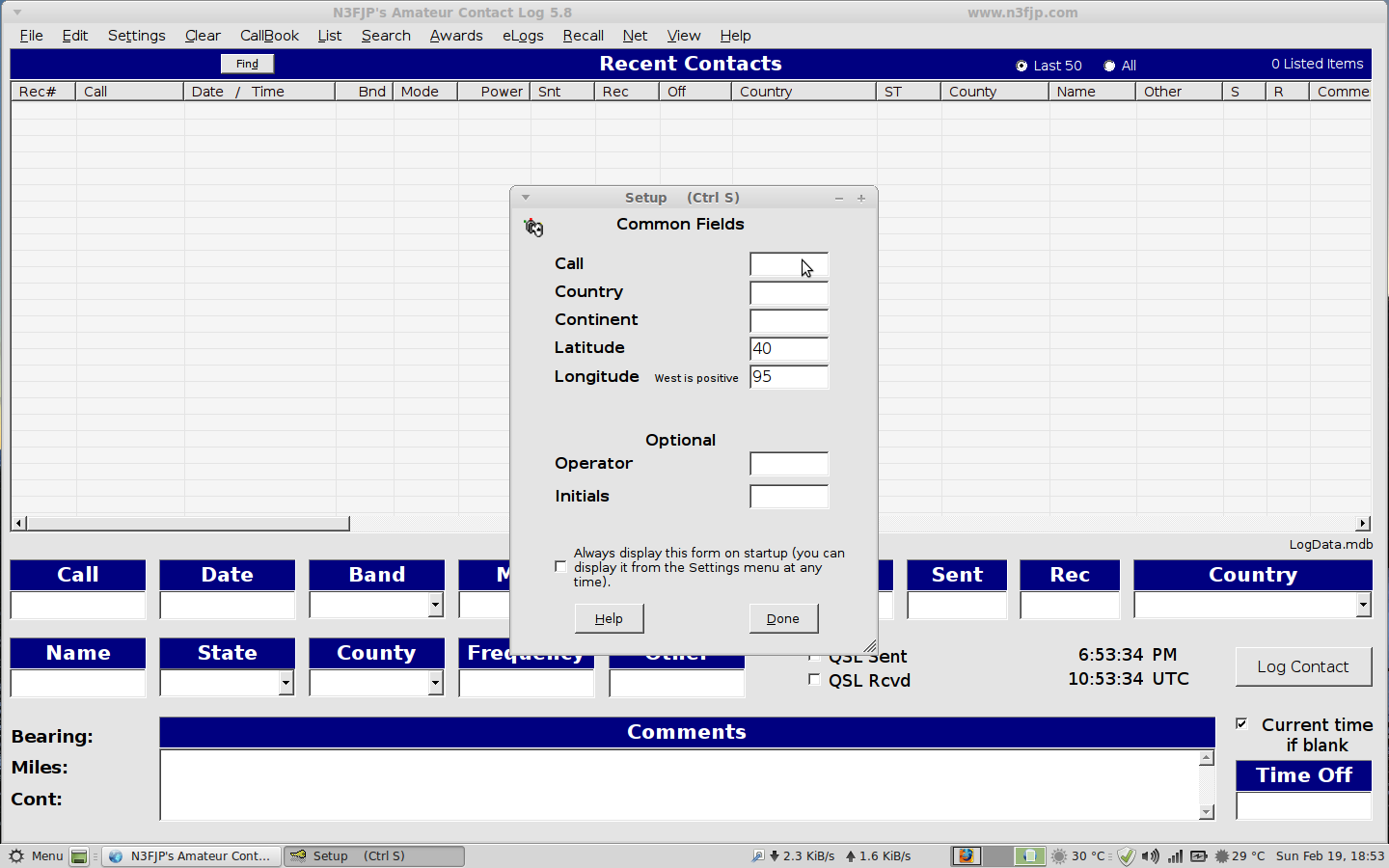Switch to the Setup (Ctrl S) taskbar item

(x=374, y=855)
